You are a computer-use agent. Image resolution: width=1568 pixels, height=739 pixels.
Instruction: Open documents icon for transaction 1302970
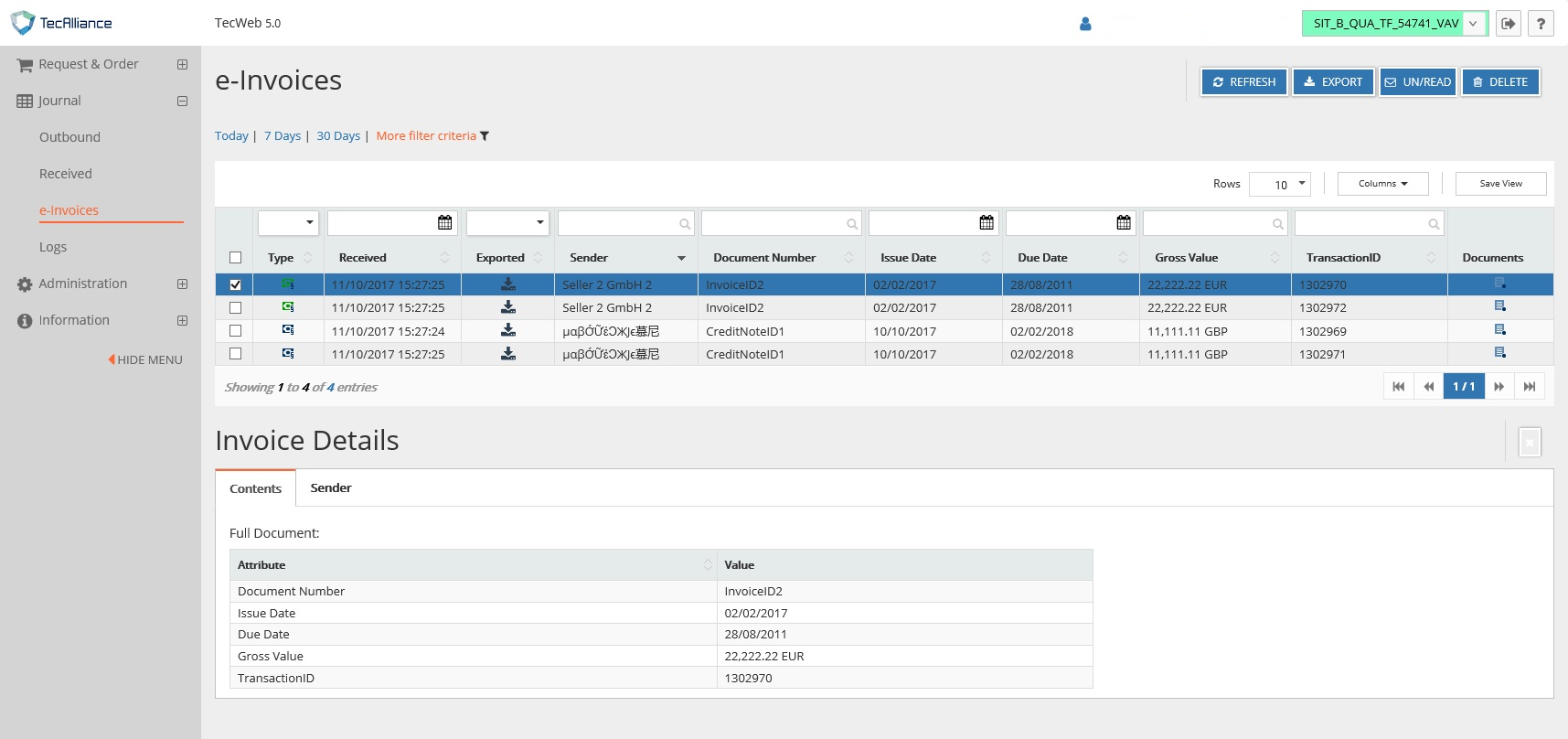[x=1500, y=284]
